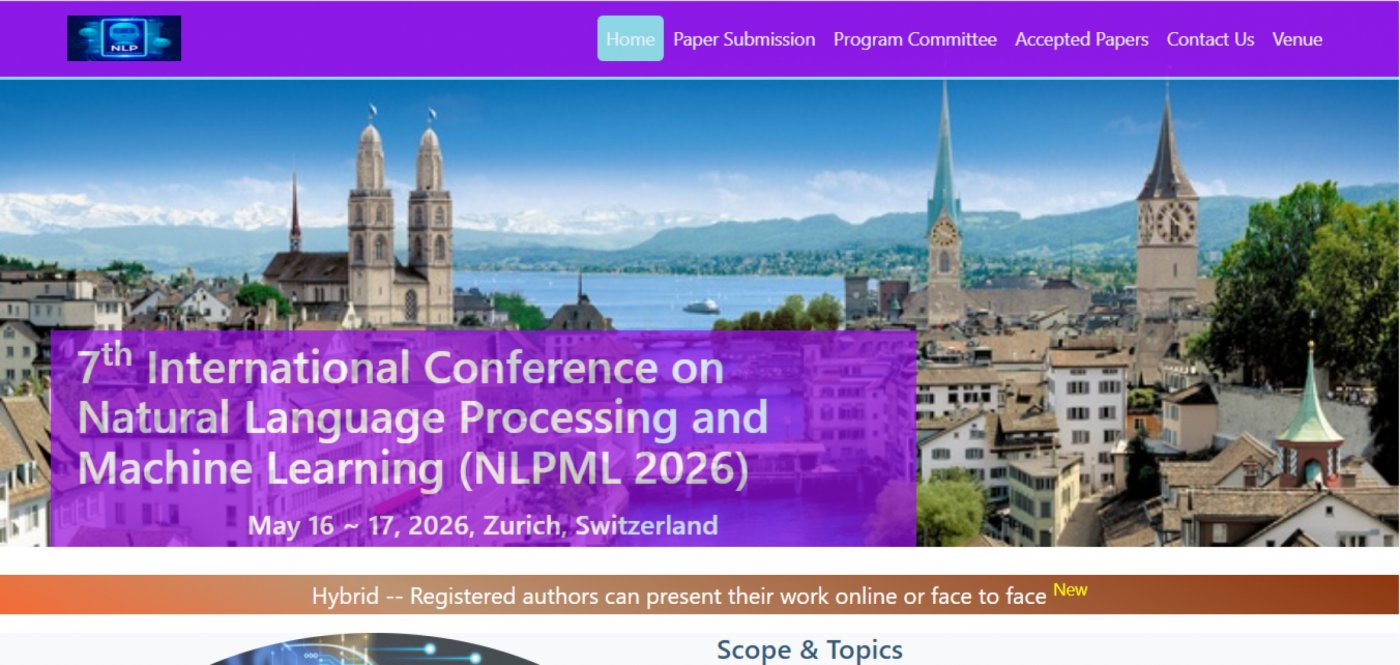Click the clock on the green-spired church tower
Image resolution: width=1400 pixels, height=665 pixels.
tap(943, 232)
